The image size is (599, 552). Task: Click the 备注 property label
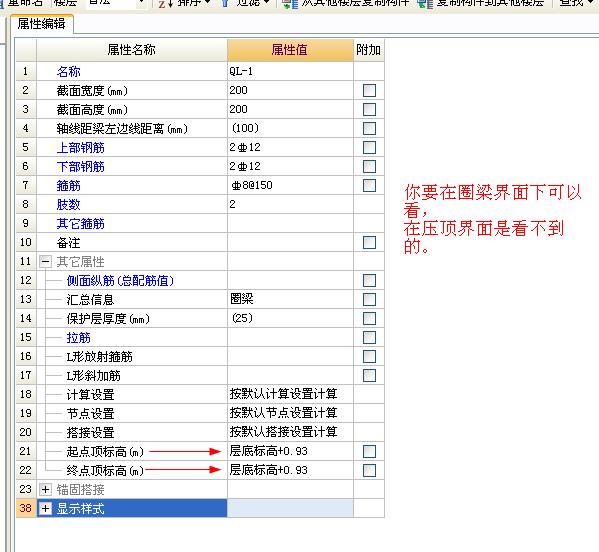pyautogui.click(x=68, y=243)
